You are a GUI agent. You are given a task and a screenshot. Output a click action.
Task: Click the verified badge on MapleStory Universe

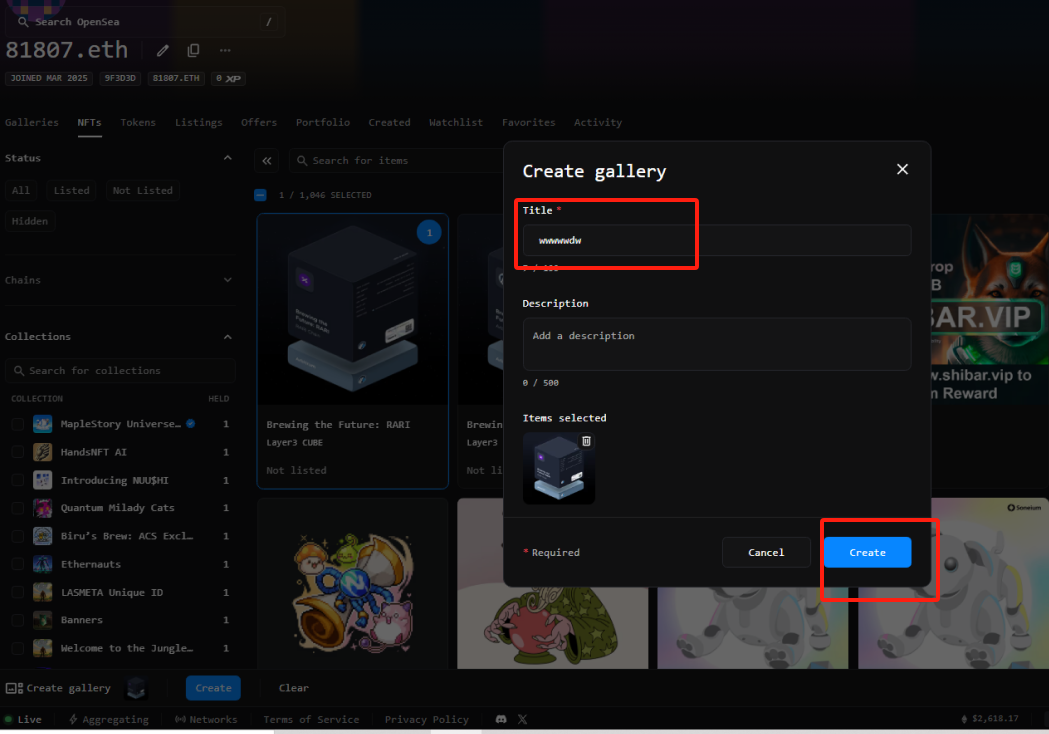pyautogui.click(x=191, y=424)
